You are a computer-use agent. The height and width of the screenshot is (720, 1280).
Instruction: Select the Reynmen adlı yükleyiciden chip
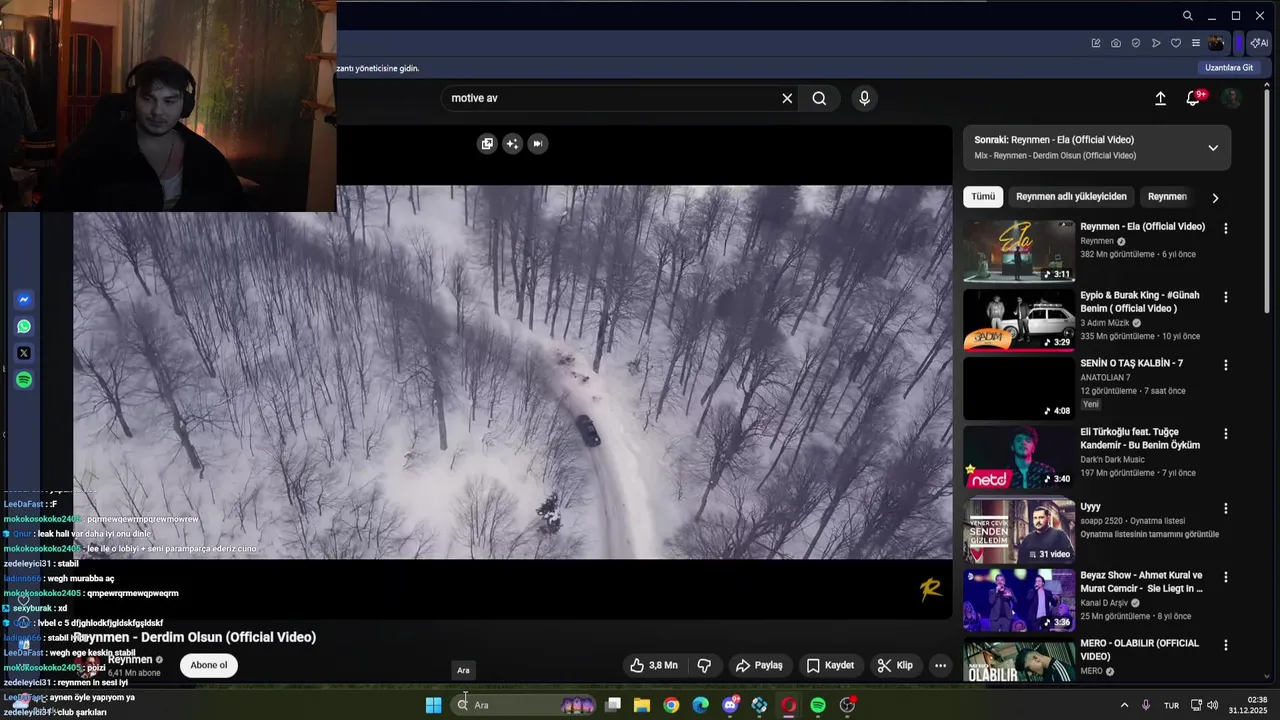[x=1071, y=197]
